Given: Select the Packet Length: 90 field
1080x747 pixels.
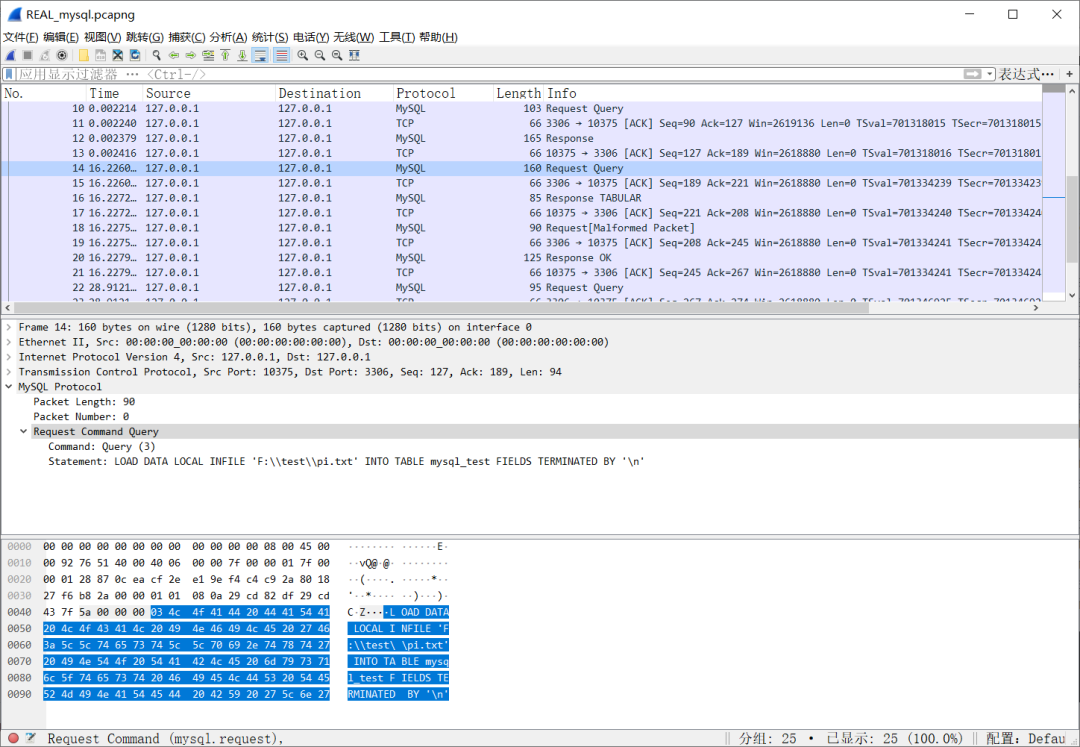Looking at the screenshot, I should click(x=84, y=402).
